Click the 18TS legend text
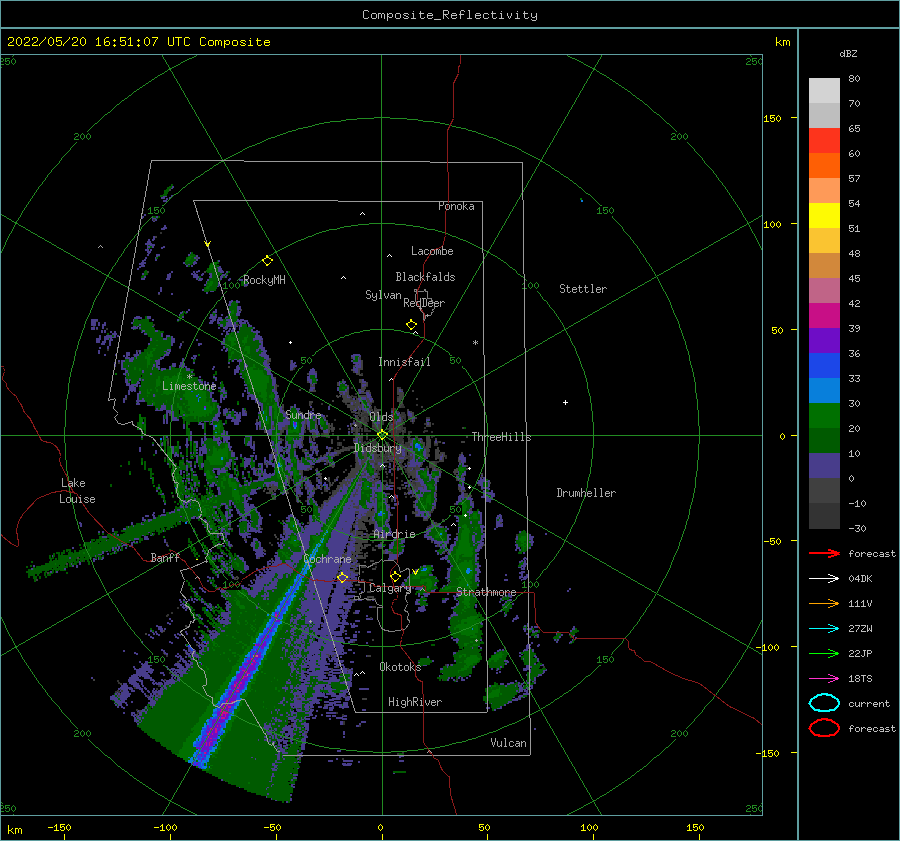This screenshot has height=841, width=900. tap(860, 679)
